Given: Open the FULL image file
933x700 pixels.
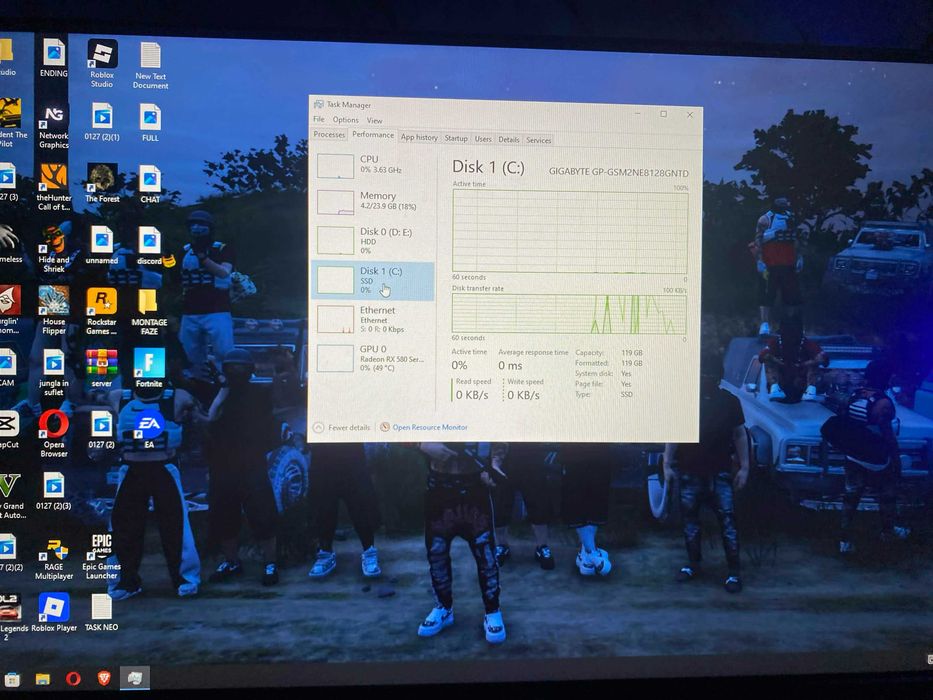Looking at the screenshot, I should 150,123.
